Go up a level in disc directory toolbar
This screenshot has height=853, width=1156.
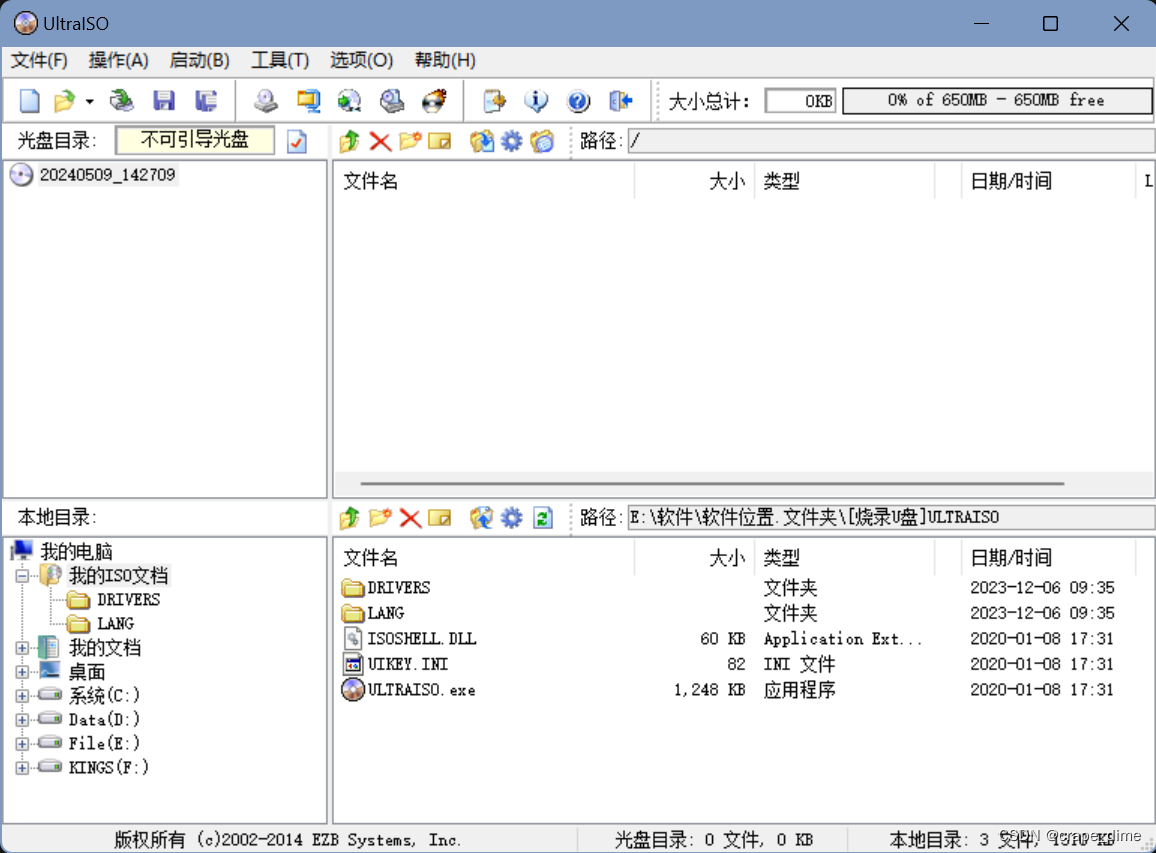(x=349, y=141)
